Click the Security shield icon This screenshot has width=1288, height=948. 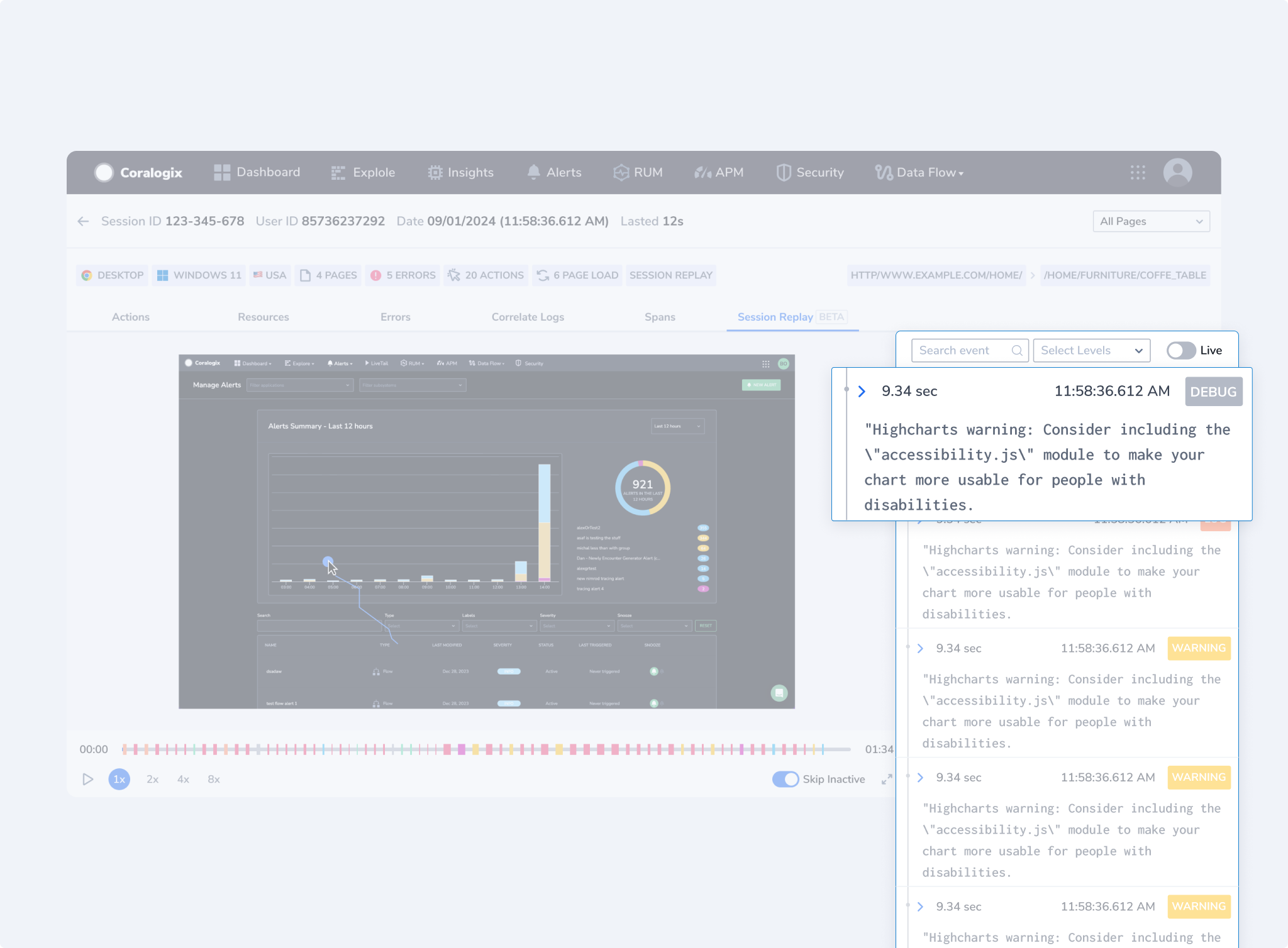click(x=784, y=172)
